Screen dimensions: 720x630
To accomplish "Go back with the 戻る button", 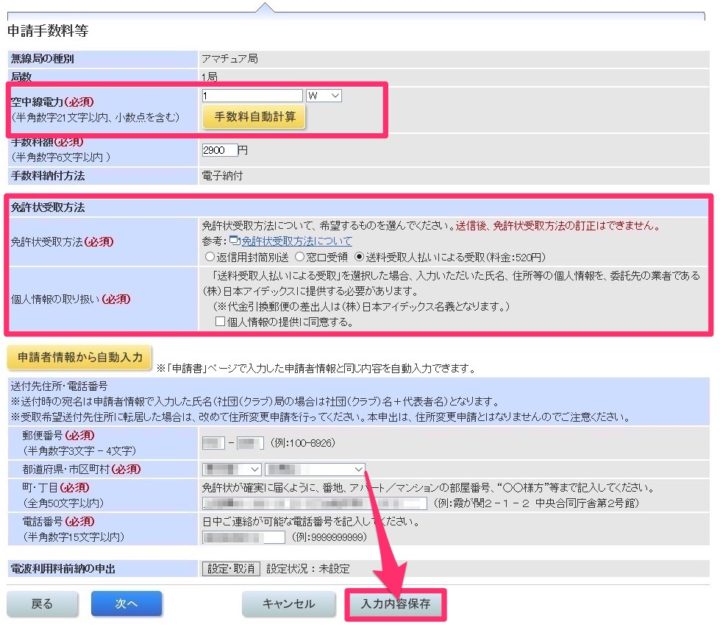I will pos(42,604).
